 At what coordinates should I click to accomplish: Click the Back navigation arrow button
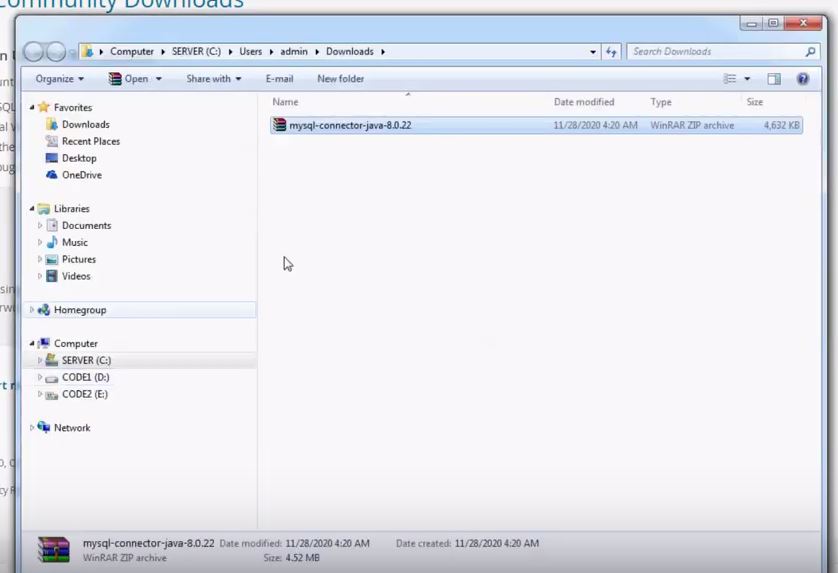click(34, 52)
